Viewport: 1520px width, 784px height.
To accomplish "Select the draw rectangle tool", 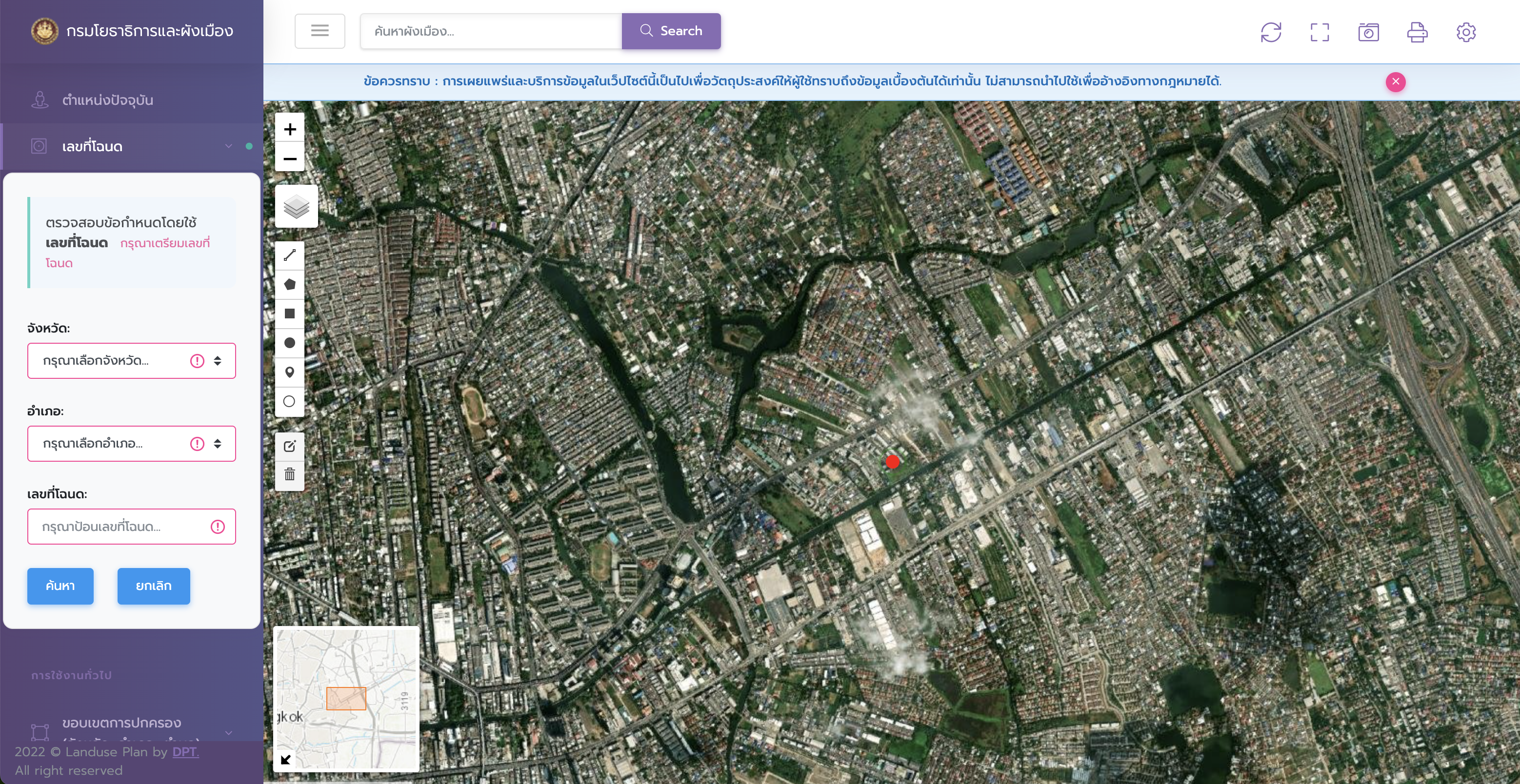I will click(x=290, y=313).
